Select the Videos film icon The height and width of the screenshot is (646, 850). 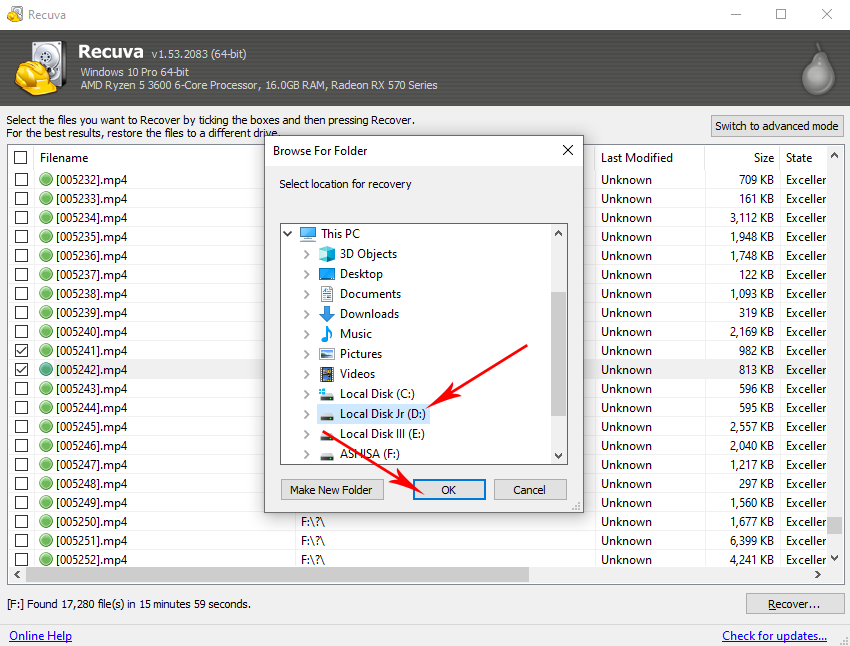point(327,374)
